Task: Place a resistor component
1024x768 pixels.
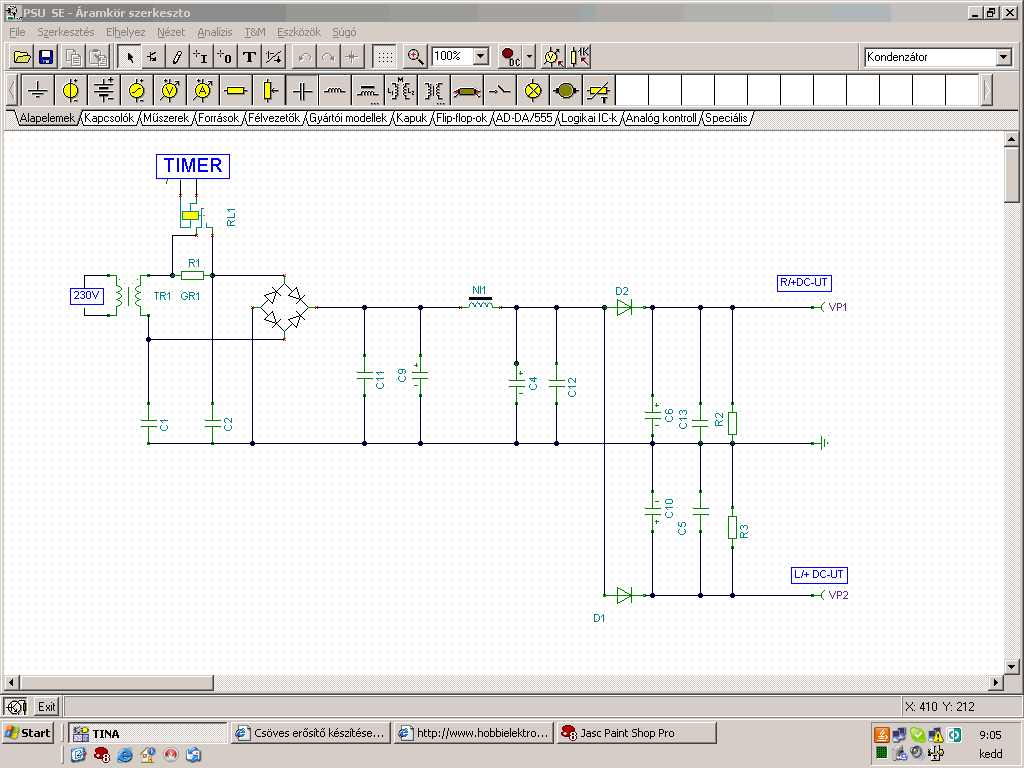Action: (236, 90)
